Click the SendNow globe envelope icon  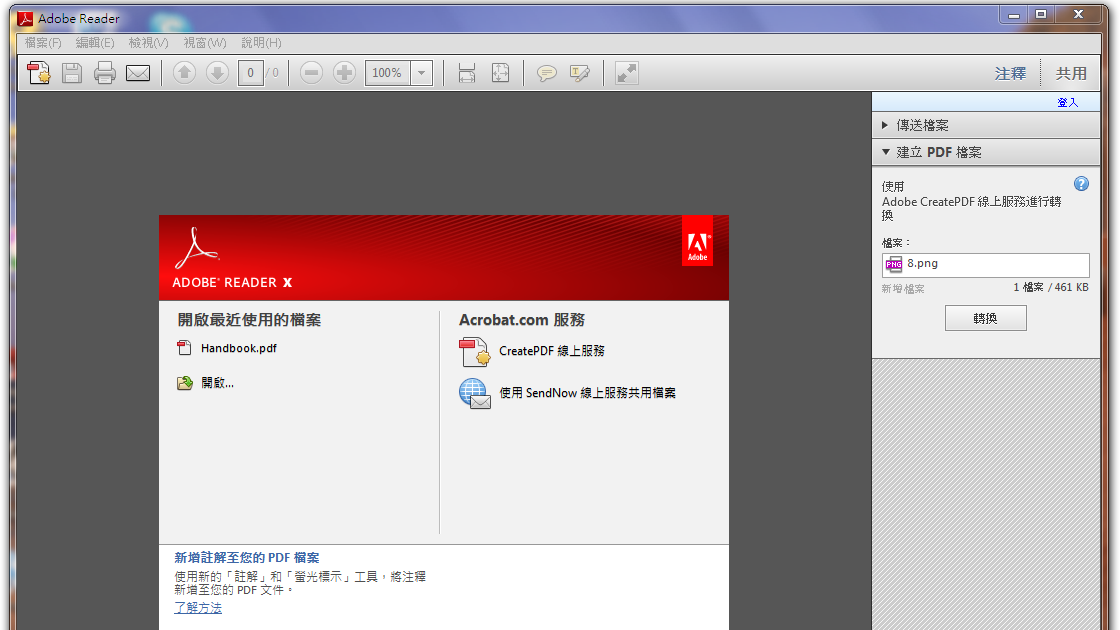474,394
